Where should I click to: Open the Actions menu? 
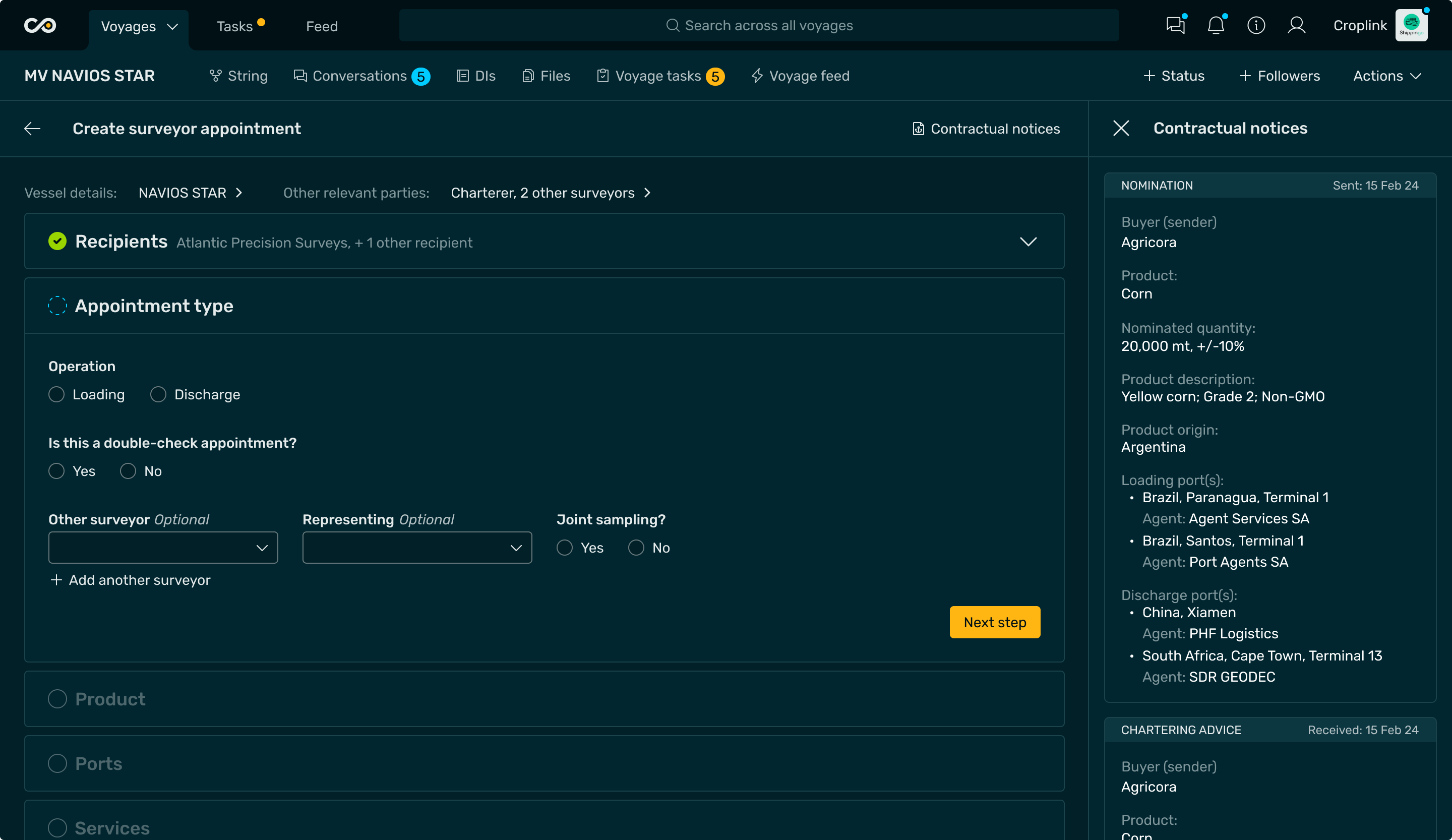pyautogui.click(x=1386, y=76)
